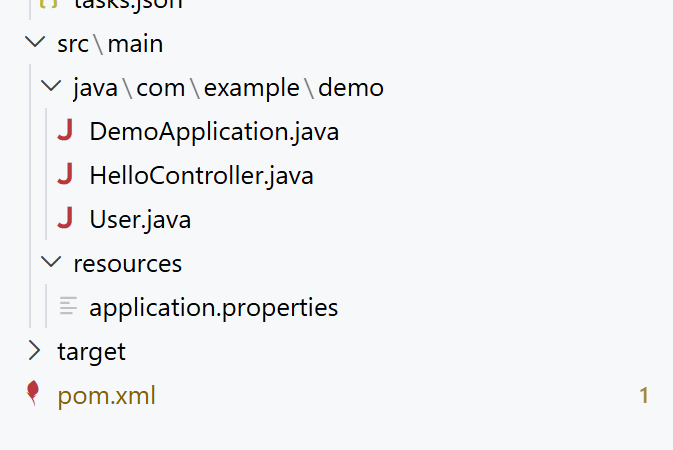673x450 pixels.
Task: Open User.java file
Action: click(x=140, y=219)
